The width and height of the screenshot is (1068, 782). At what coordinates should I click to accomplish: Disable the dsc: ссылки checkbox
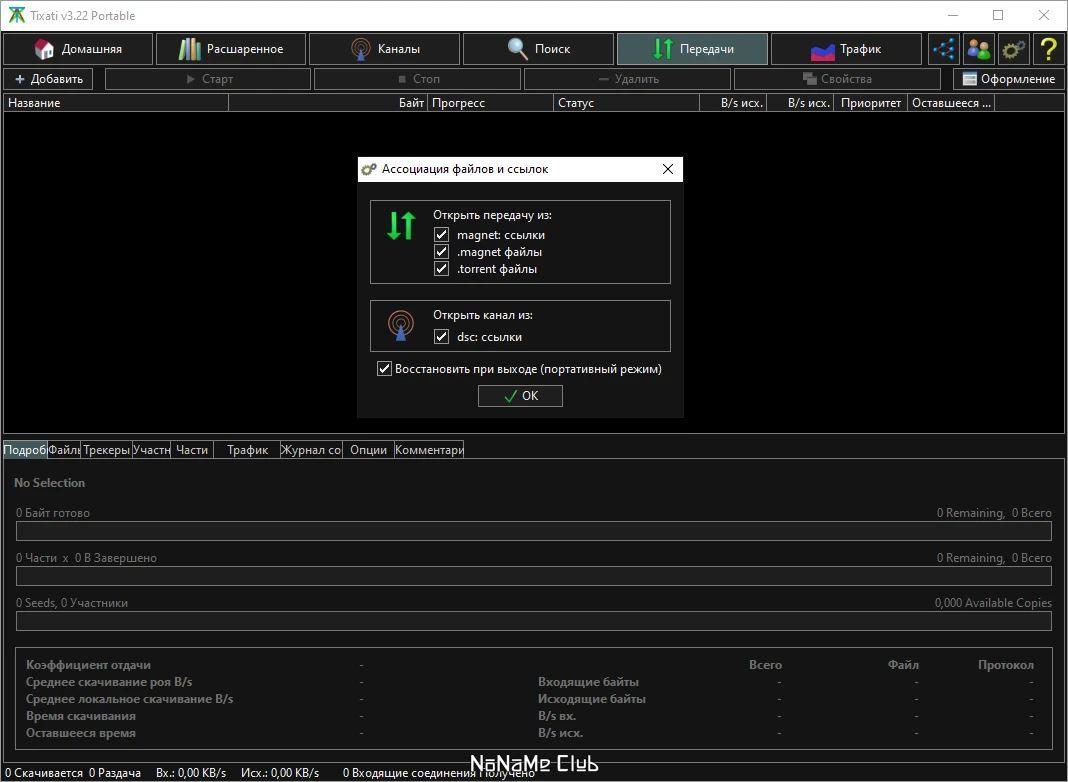tap(441, 337)
